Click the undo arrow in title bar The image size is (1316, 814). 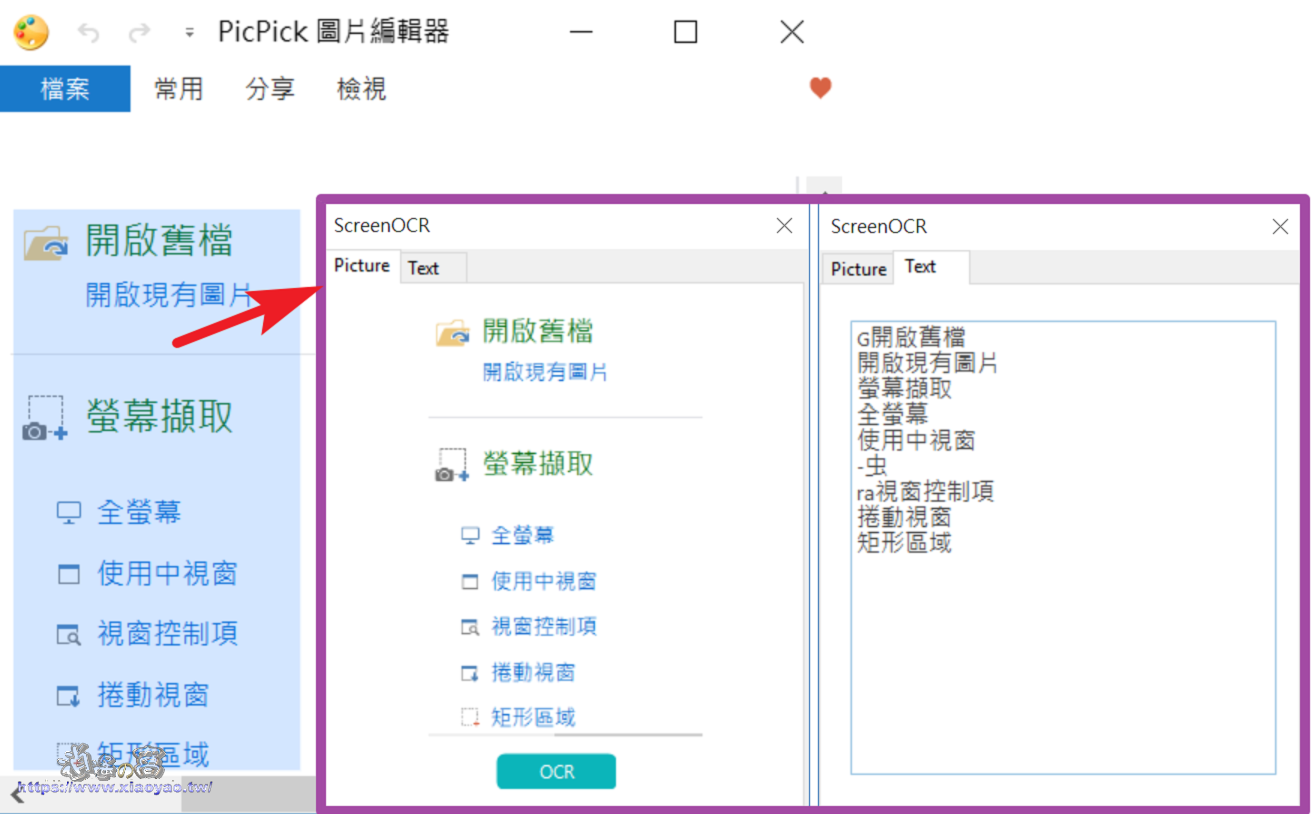89,33
